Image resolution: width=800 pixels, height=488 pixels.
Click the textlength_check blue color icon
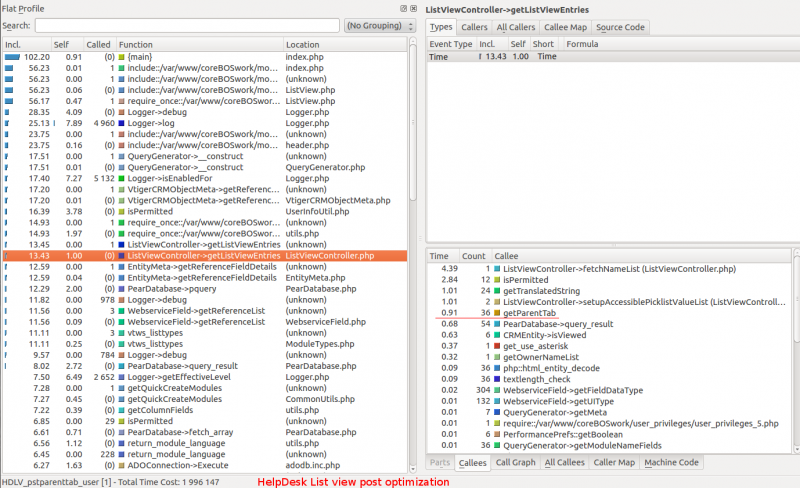click(x=497, y=379)
